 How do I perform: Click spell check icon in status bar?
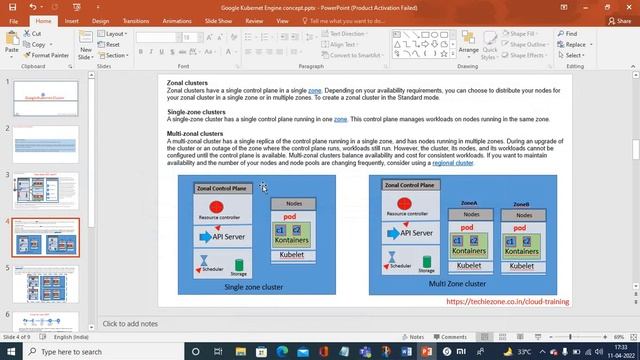click(42, 337)
